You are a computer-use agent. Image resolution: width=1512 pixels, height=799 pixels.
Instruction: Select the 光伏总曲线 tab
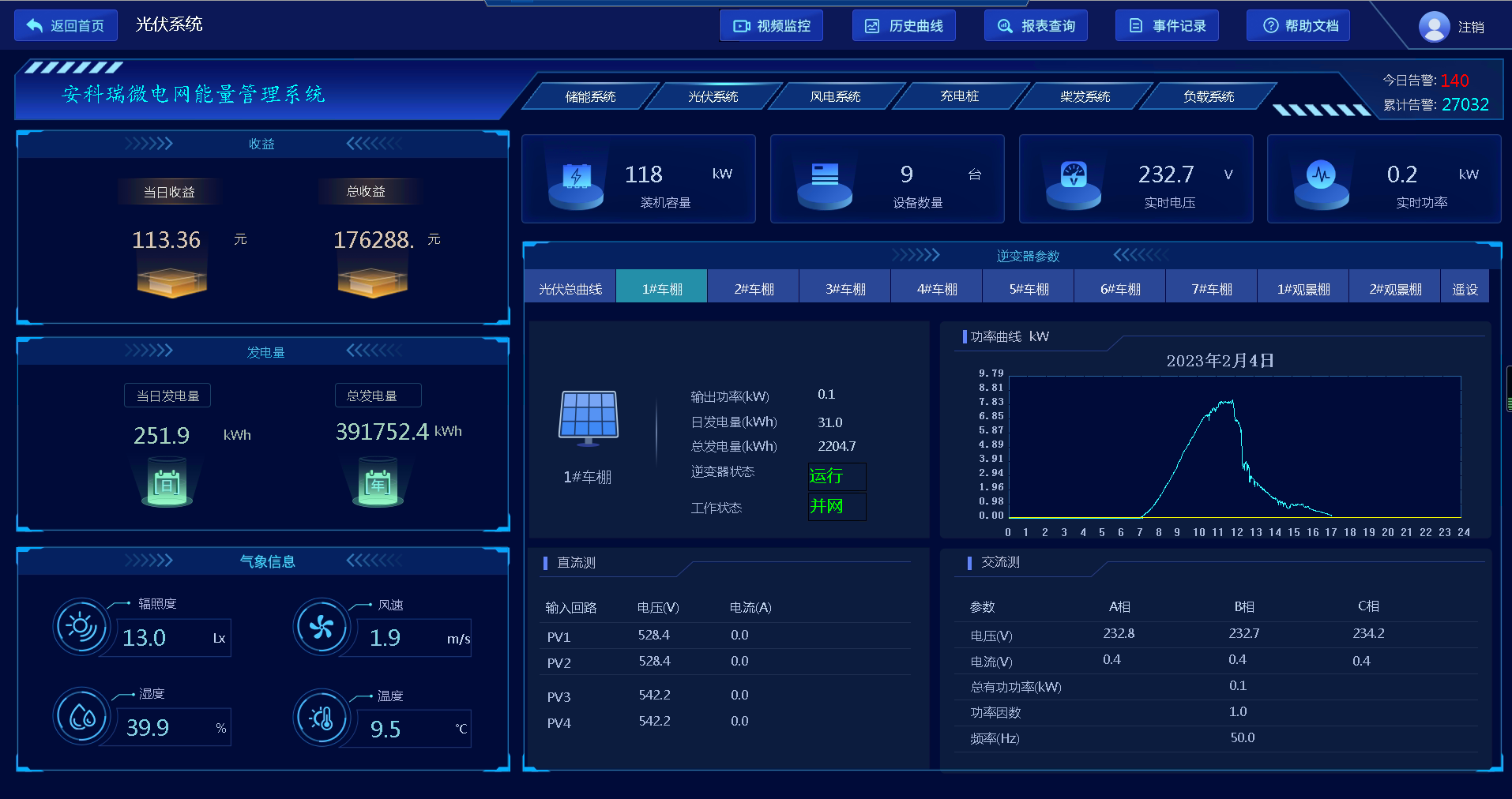569,287
